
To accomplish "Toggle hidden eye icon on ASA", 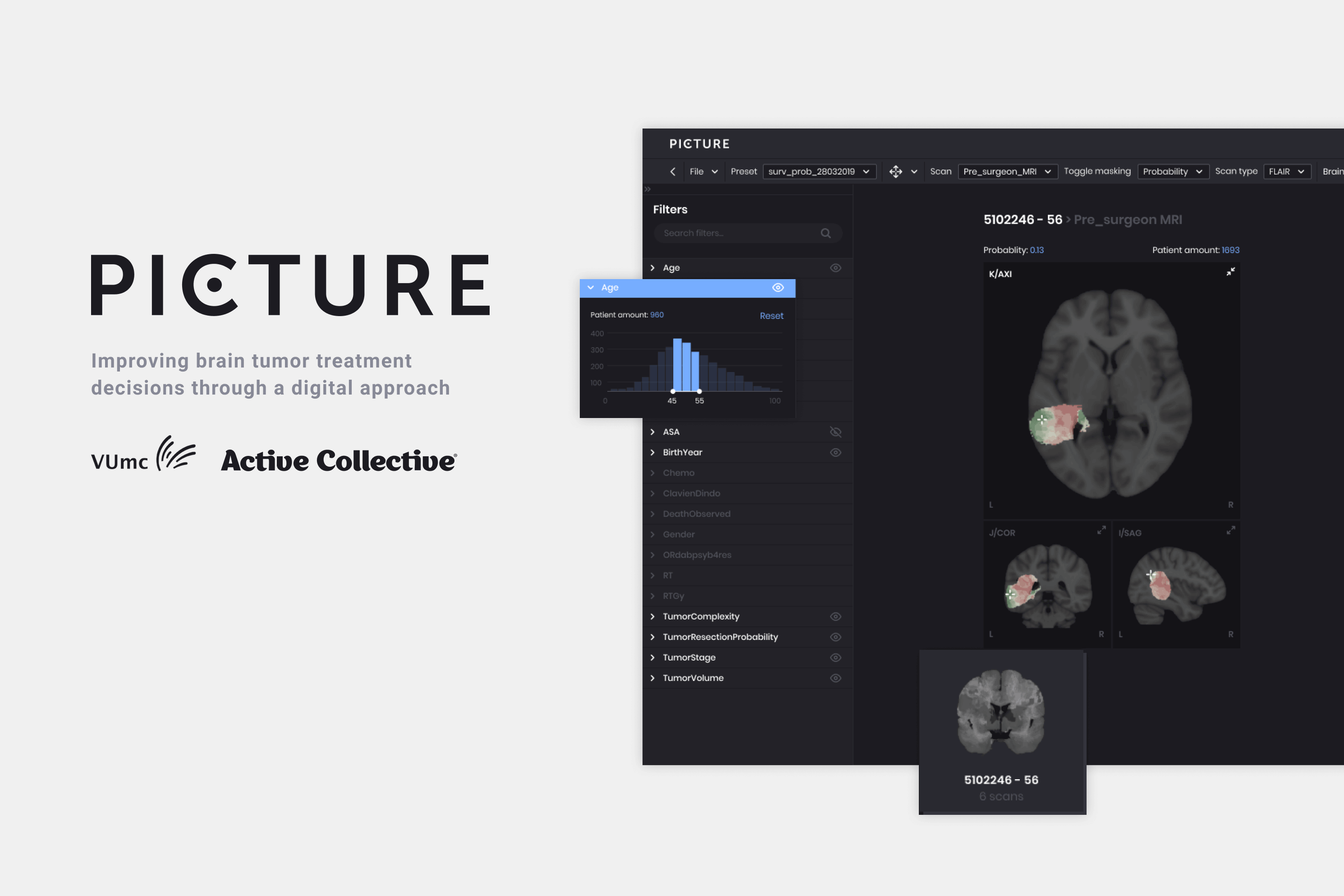I will pyautogui.click(x=835, y=432).
